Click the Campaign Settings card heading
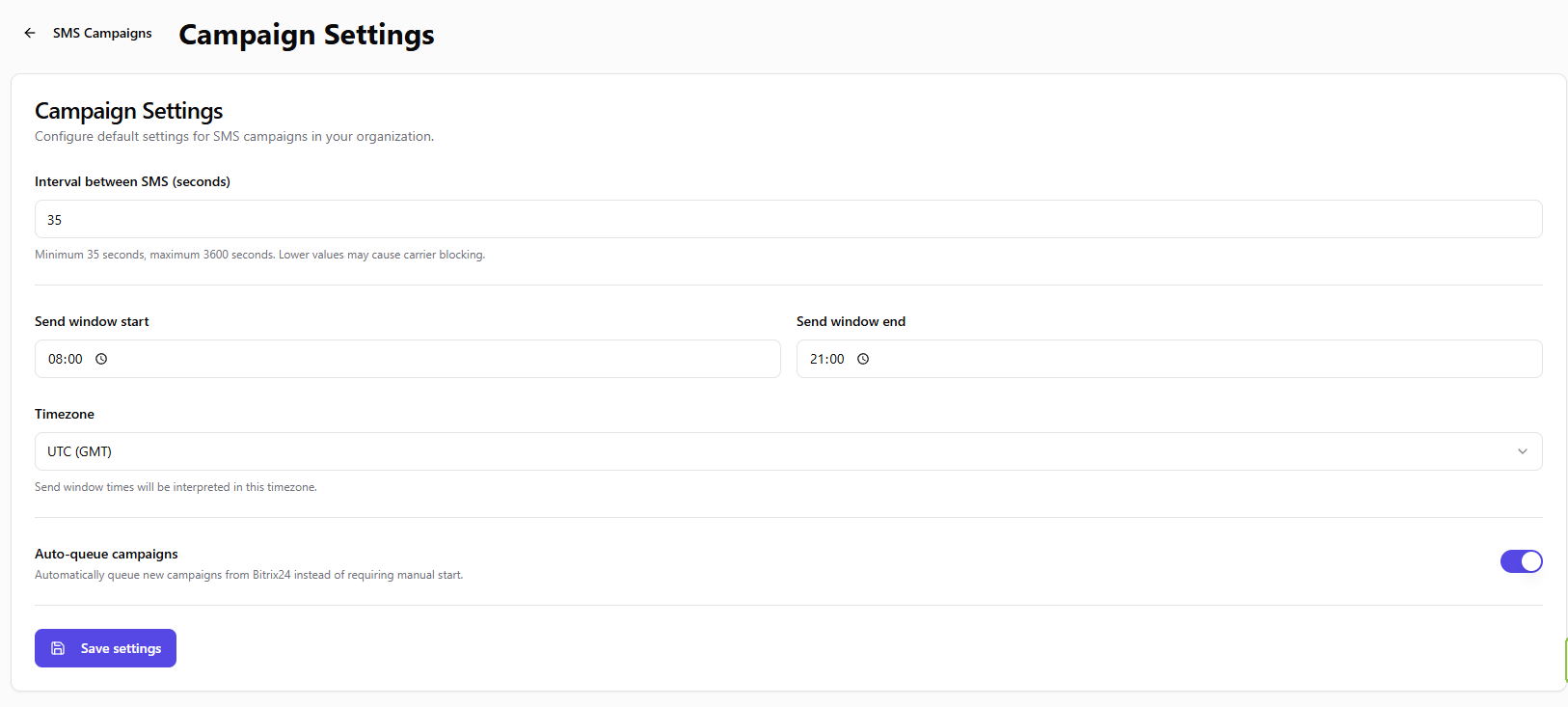This screenshot has height=707, width=1568. pos(128,111)
